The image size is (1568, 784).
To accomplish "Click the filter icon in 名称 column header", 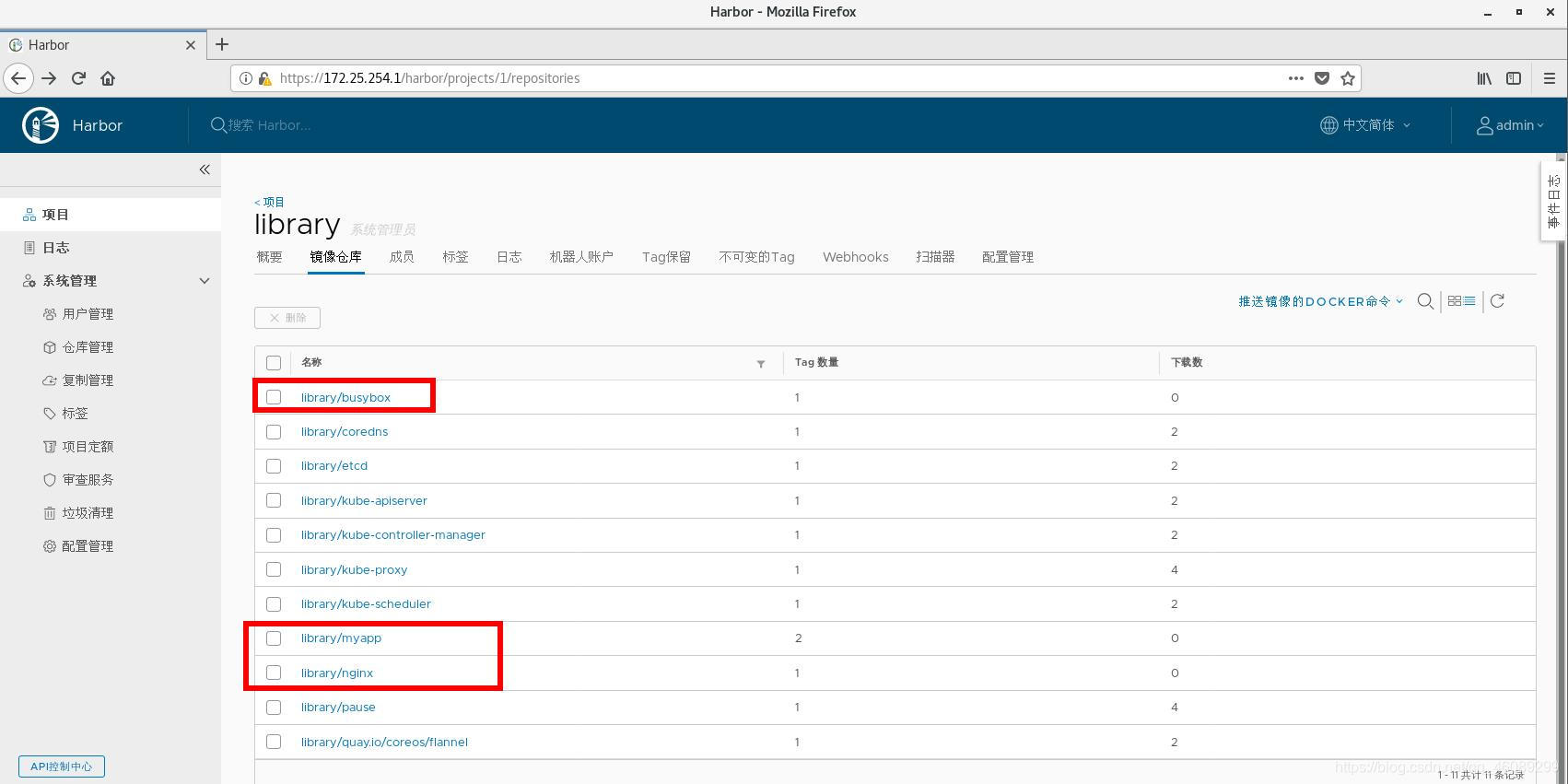I will 761,364.
